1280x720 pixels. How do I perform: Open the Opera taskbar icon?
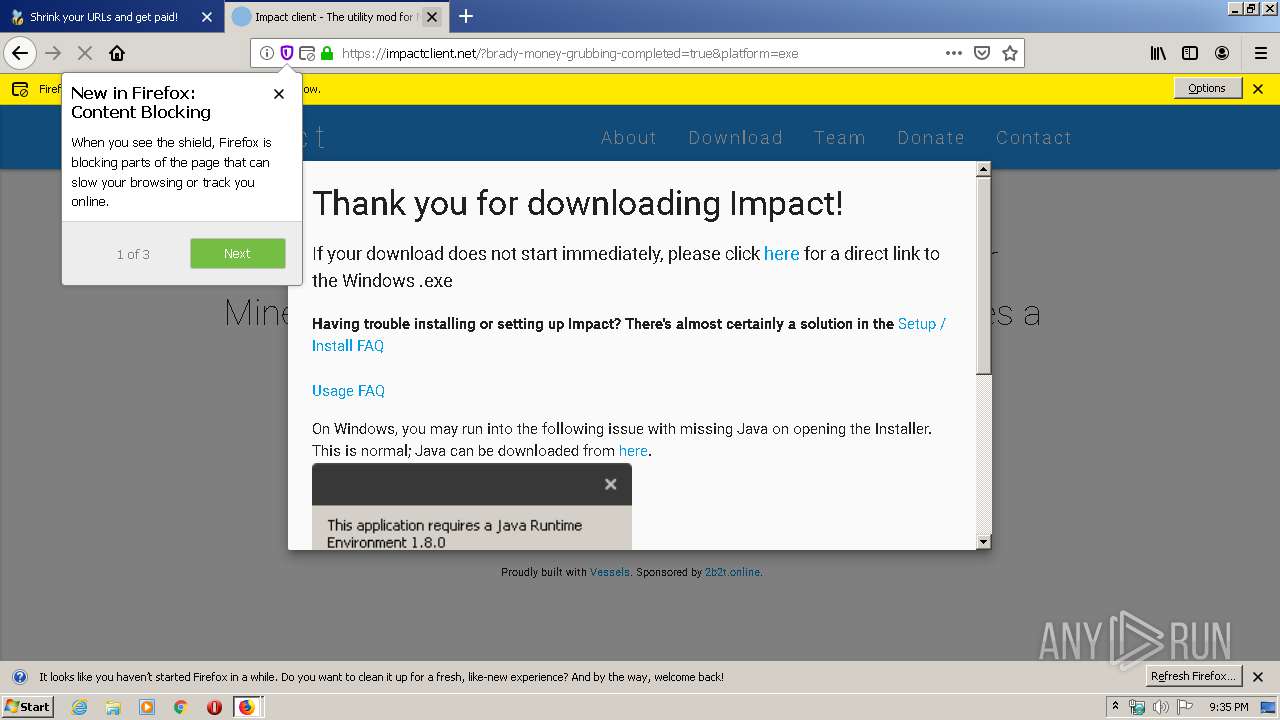[214, 707]
